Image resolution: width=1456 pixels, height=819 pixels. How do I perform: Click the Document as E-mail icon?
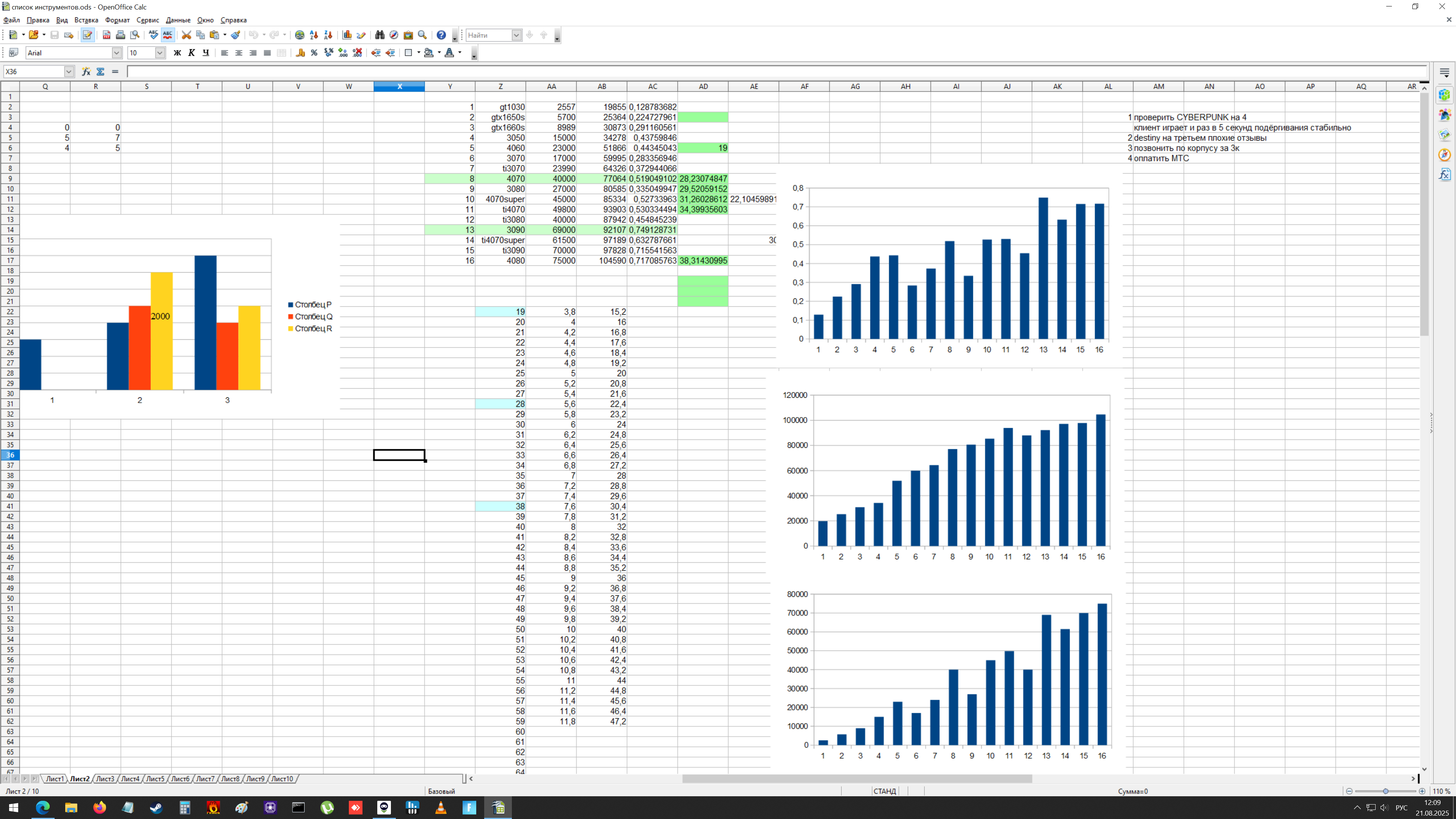tap(69, 35)
